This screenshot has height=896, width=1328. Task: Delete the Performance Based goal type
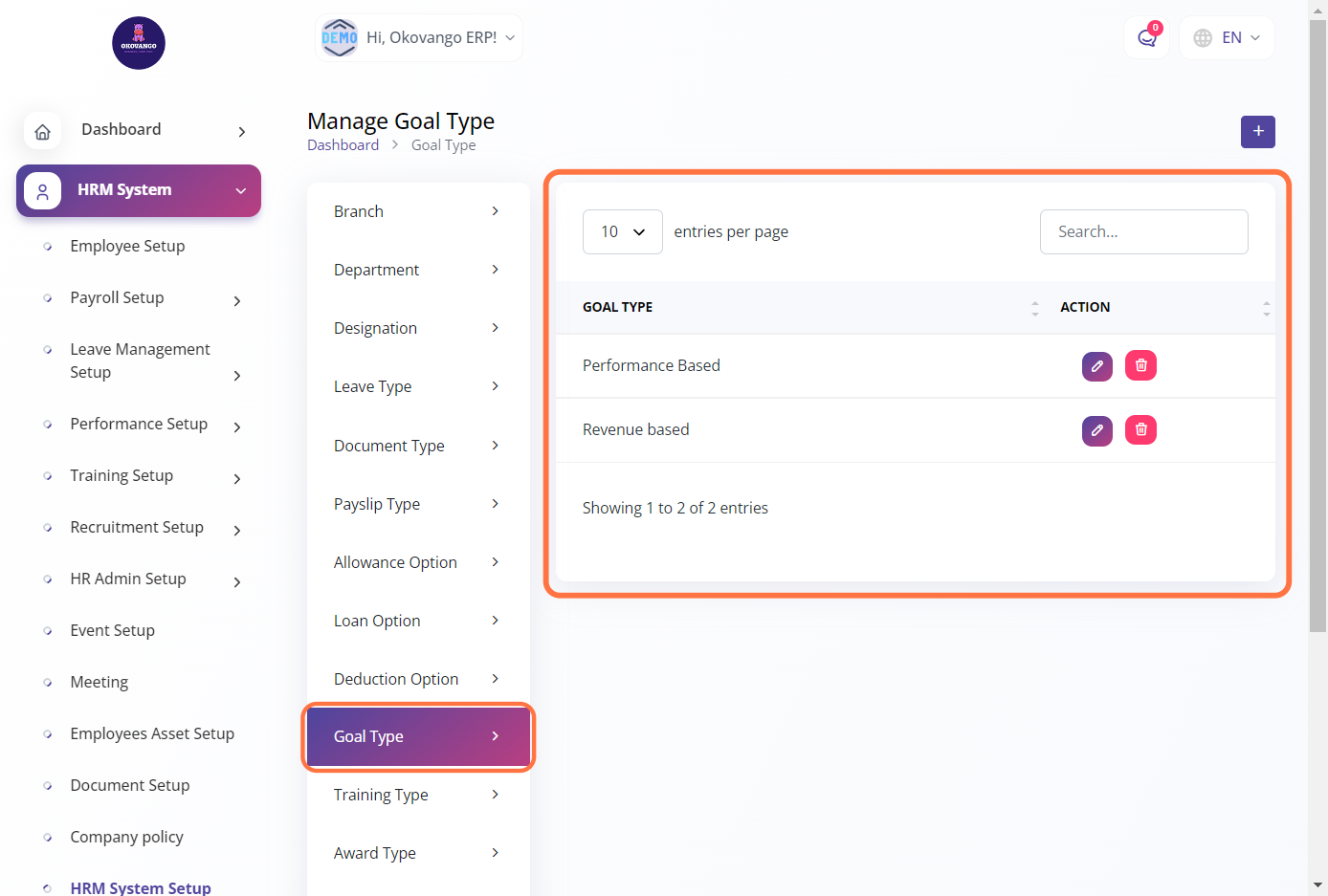click(x=1140, y=365)
